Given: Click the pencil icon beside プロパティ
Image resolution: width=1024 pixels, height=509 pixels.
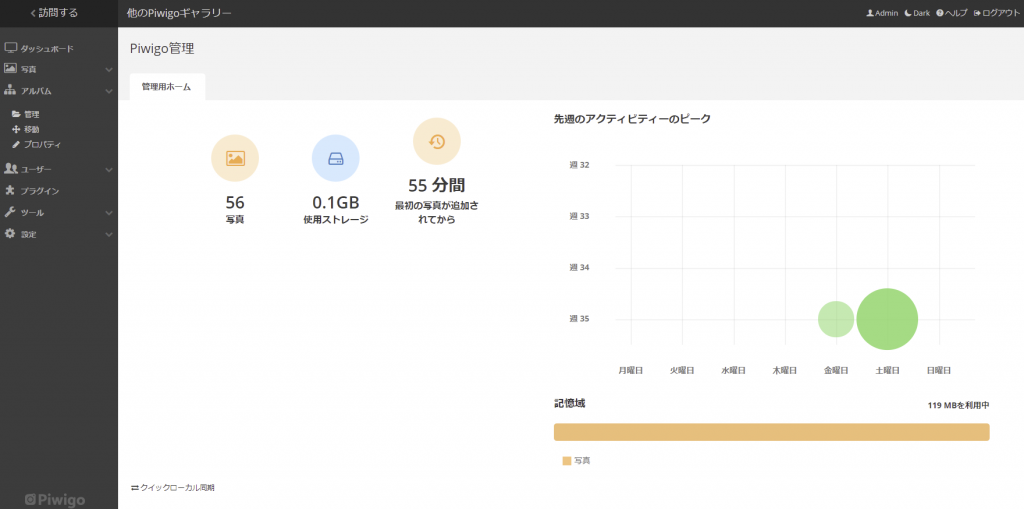Looking at the screenshot, I should (16, 144).
